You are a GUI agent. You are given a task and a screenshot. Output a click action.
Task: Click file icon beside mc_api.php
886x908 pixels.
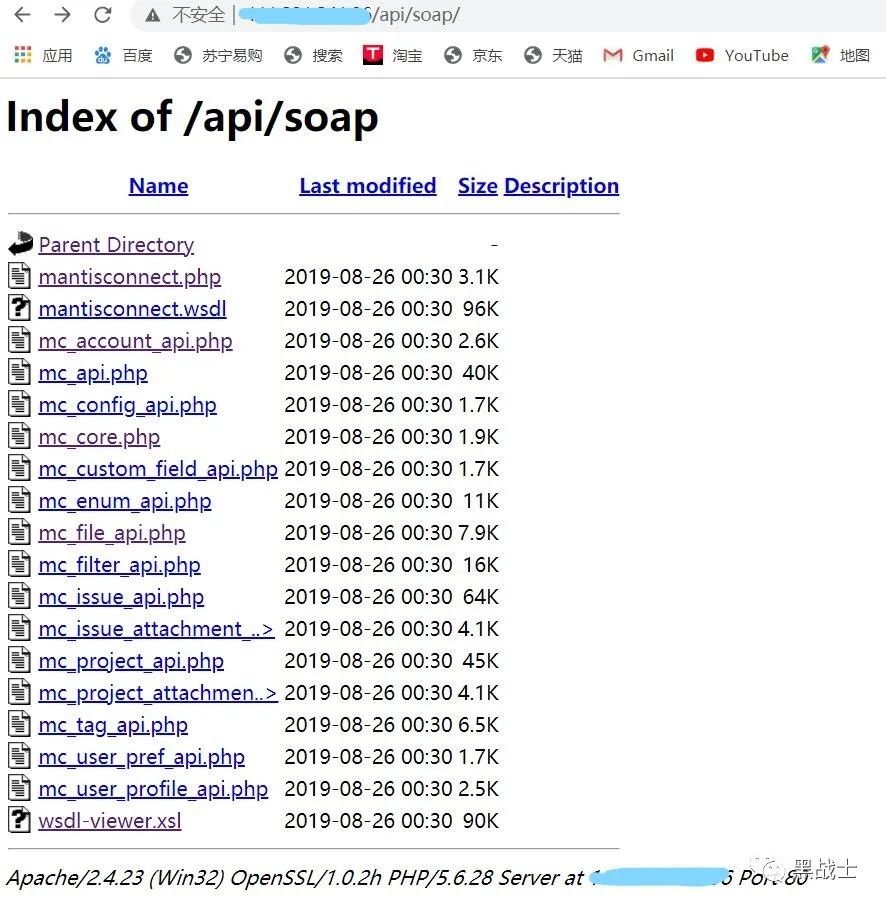pos(19,372)
